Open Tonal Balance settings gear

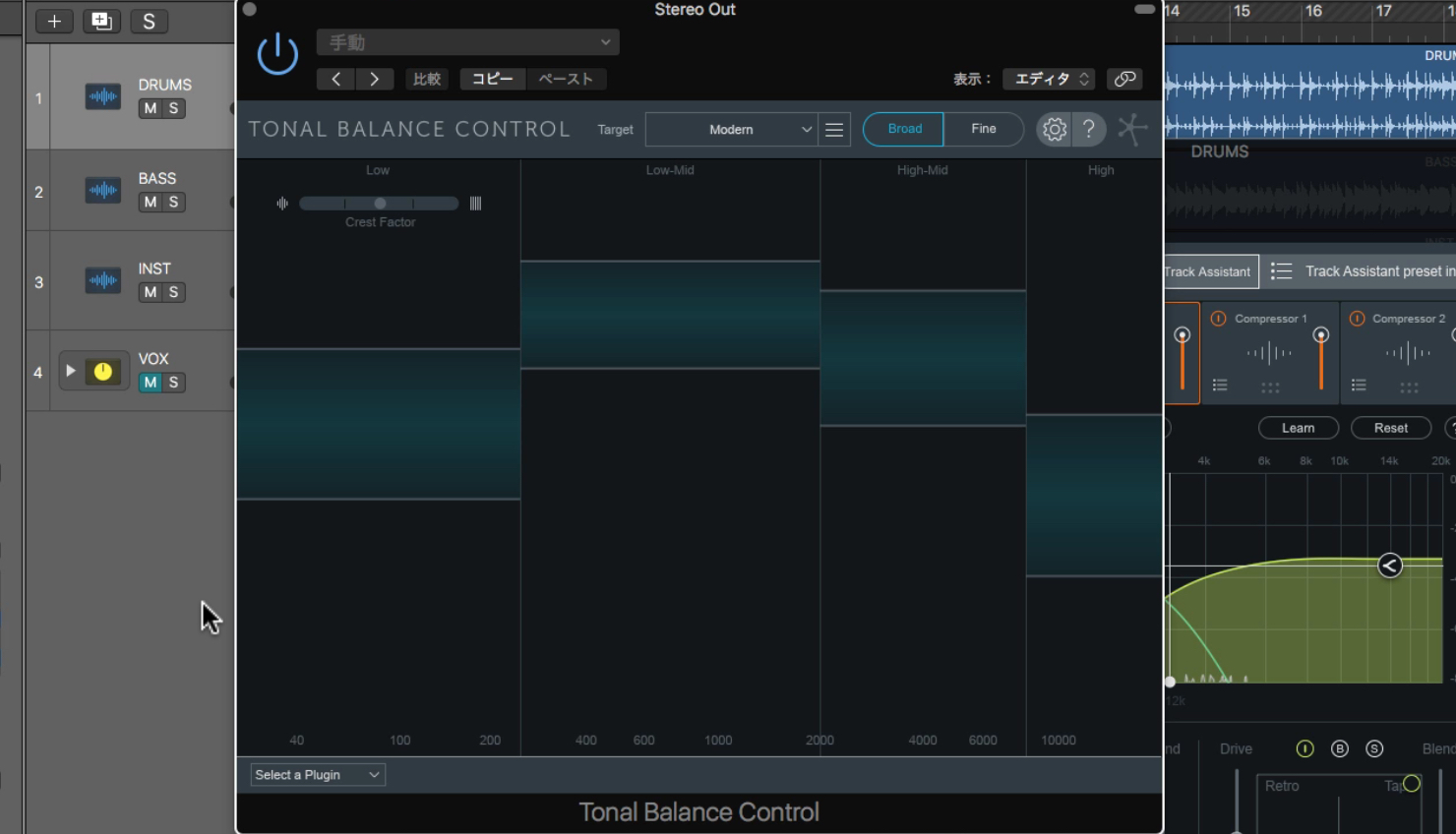tap(1055, 129)
